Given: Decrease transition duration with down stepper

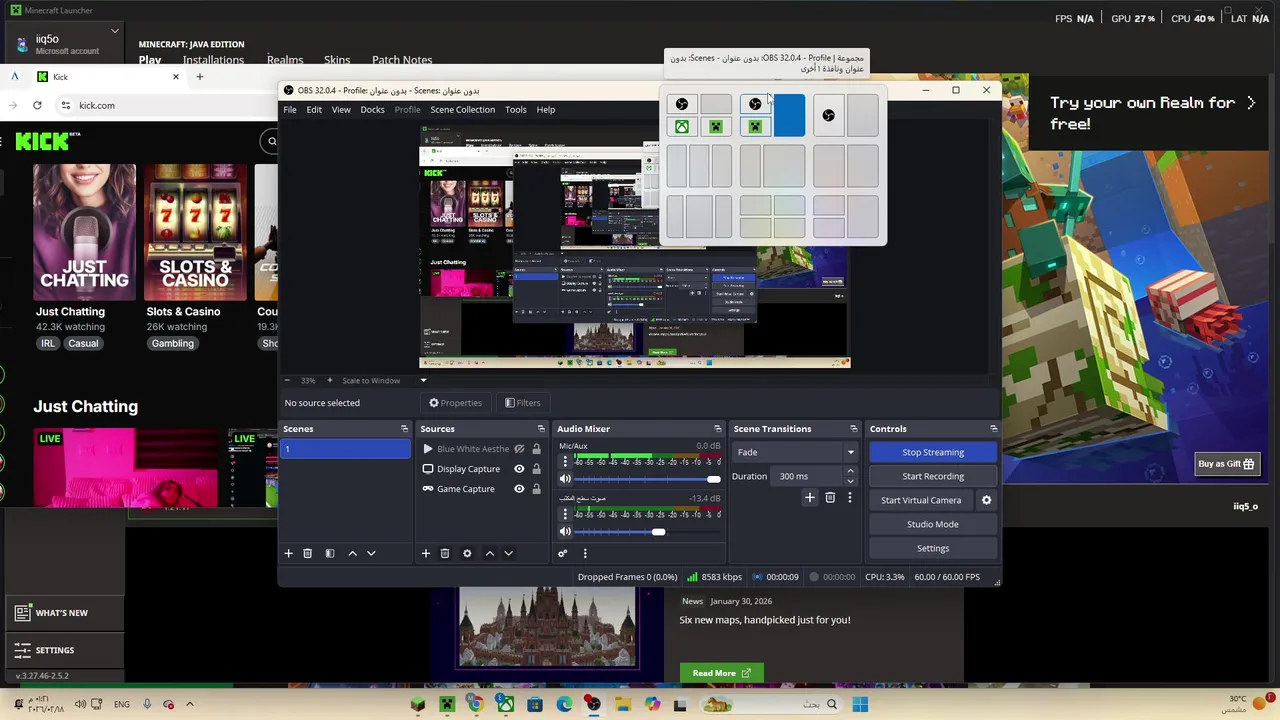Looking at the screenshot, I should pos(850,481).
